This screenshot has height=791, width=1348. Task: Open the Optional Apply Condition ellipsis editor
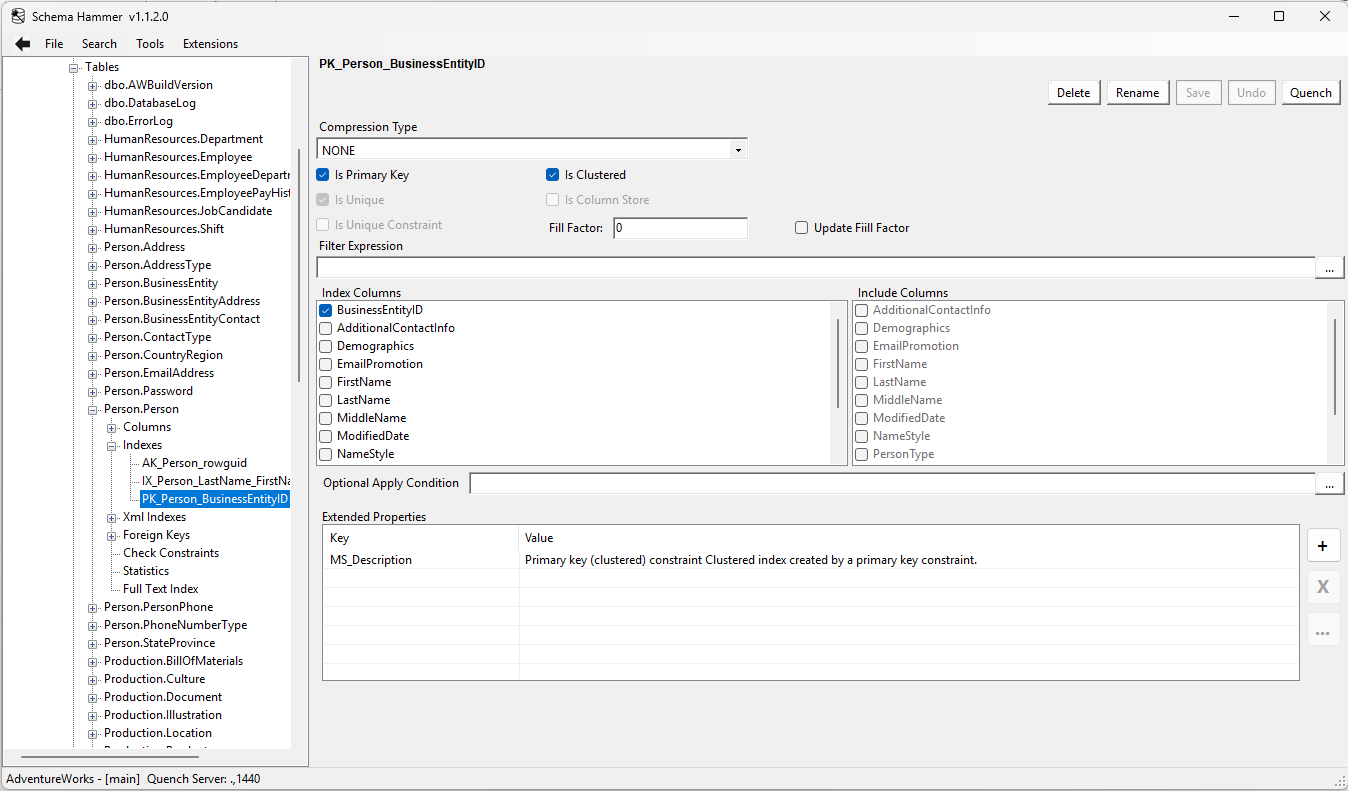(1329, 483)
